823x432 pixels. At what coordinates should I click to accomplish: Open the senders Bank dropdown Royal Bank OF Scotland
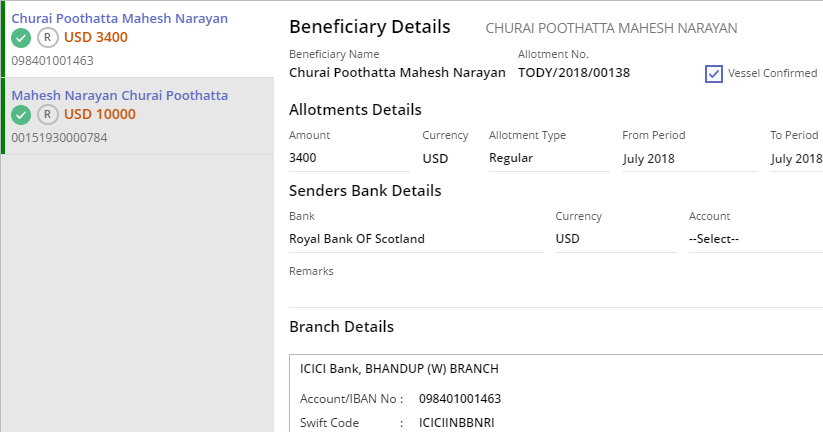416,239
